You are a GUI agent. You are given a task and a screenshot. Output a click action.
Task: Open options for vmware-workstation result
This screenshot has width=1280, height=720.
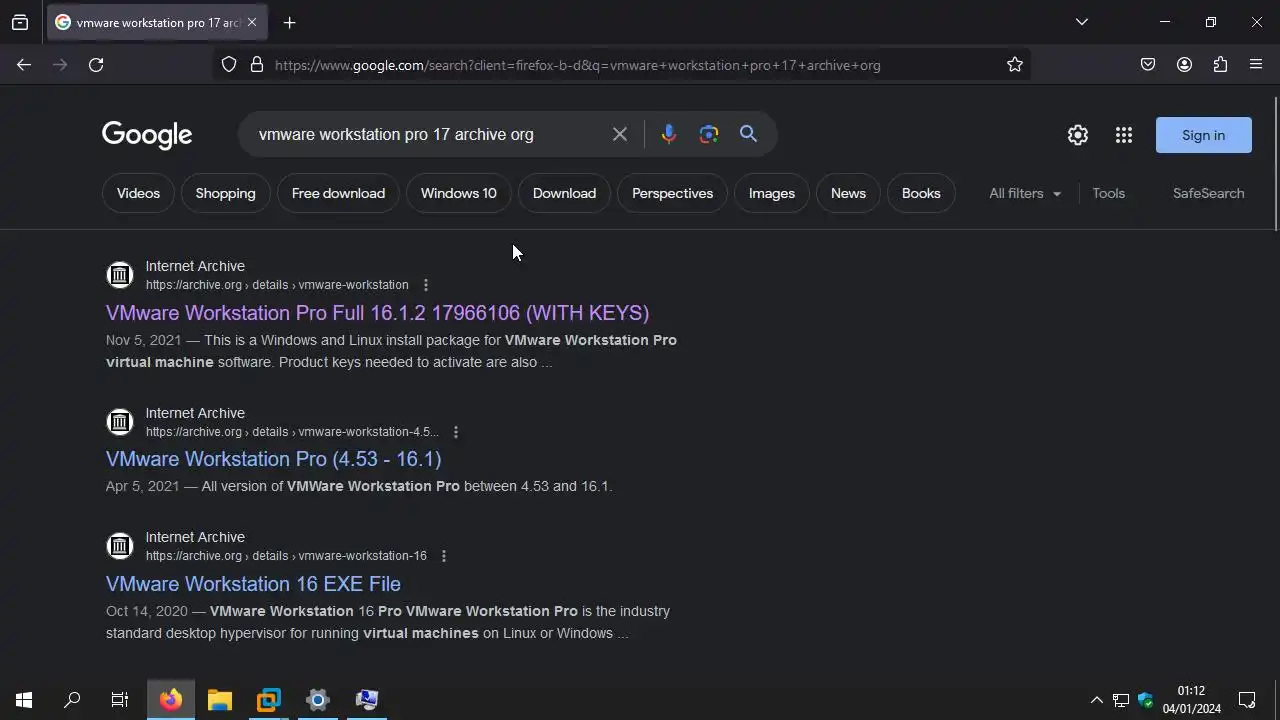pos(425,285)
